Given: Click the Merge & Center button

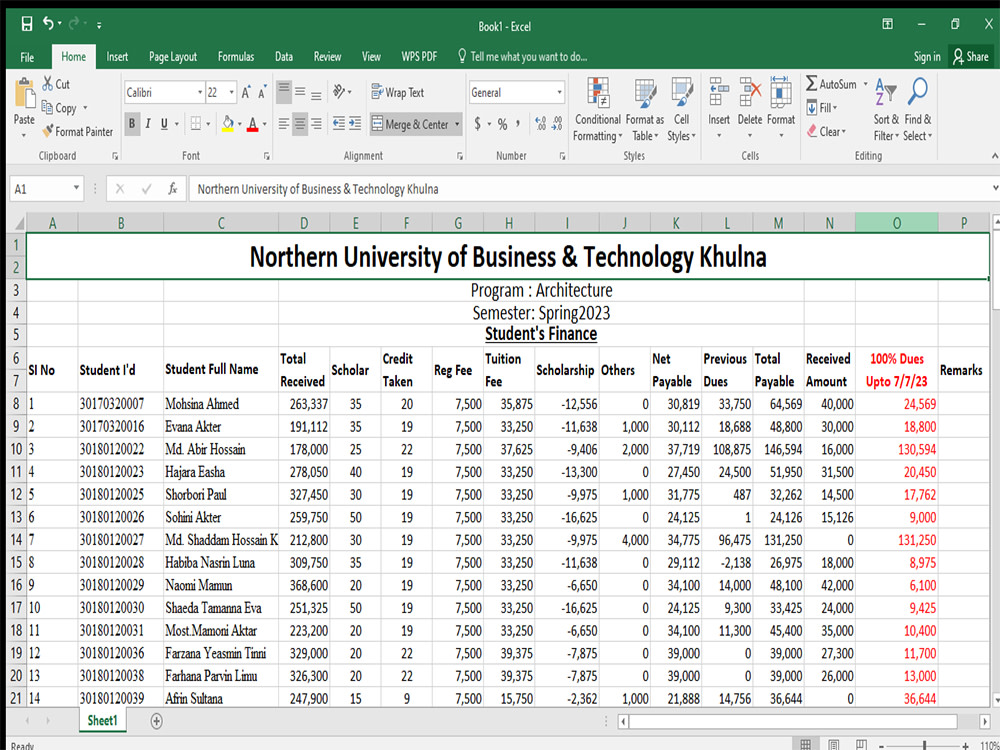Looking at the screenshot, I should [415, 124].
